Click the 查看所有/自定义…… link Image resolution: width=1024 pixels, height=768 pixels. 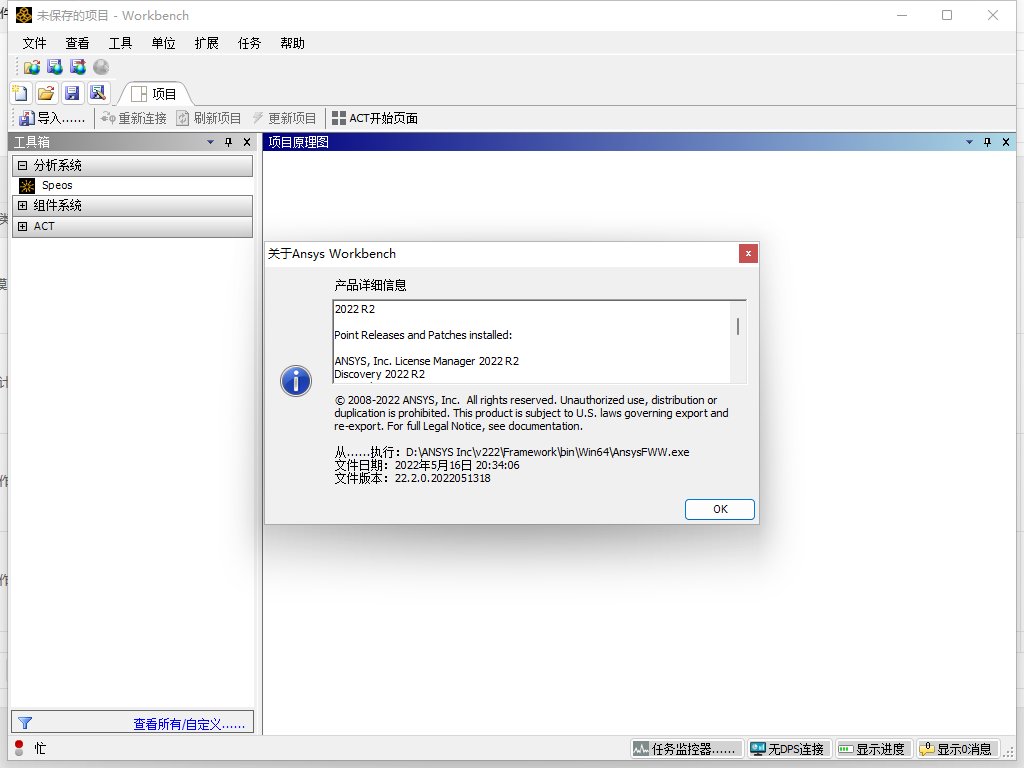coord(189,724)
